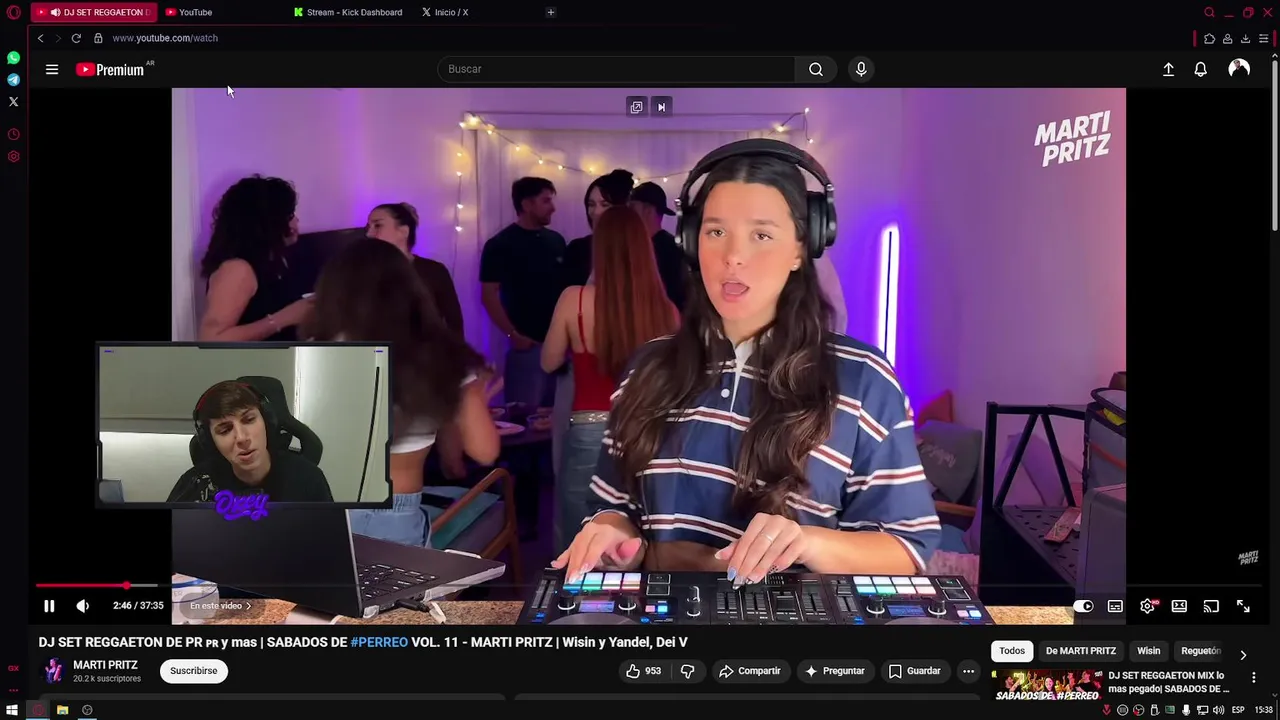
Task: Open history clock in Opera sidebar
Action: click(13, 134)
